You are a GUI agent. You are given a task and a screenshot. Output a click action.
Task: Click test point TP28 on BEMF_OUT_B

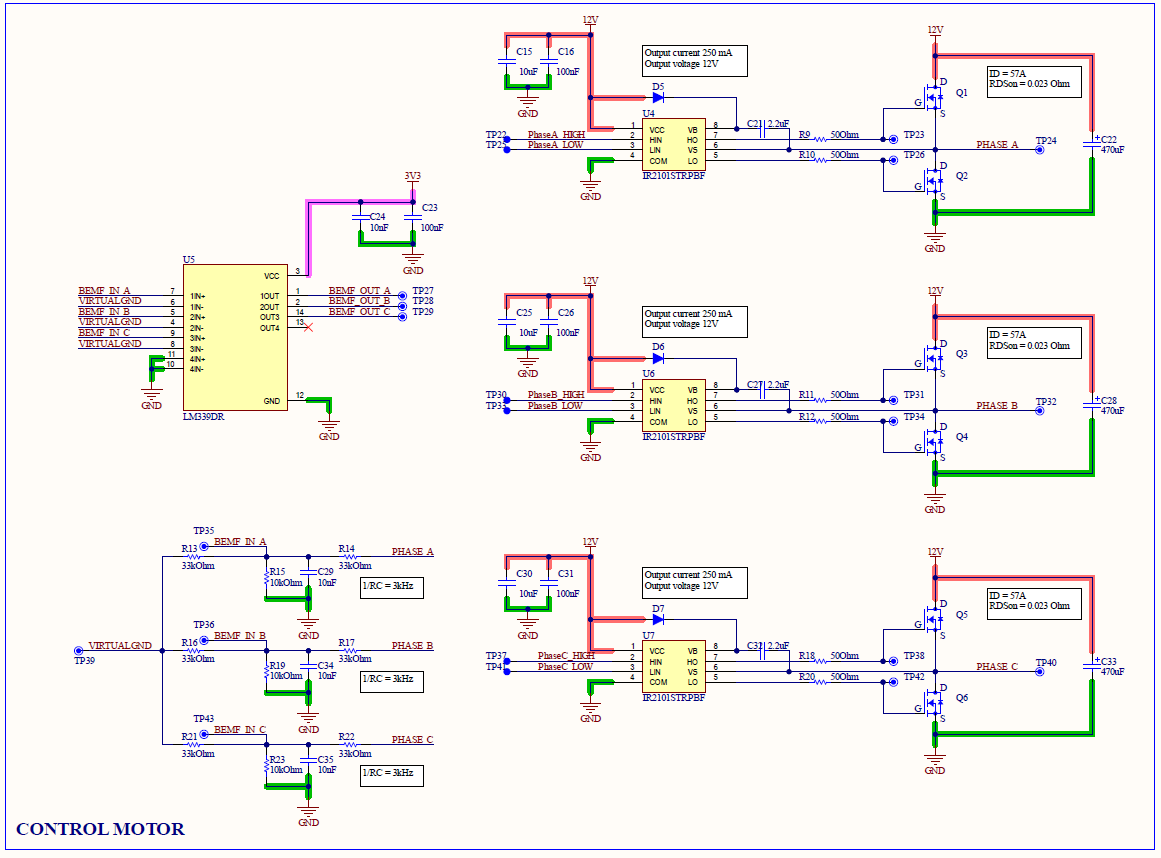402,306
